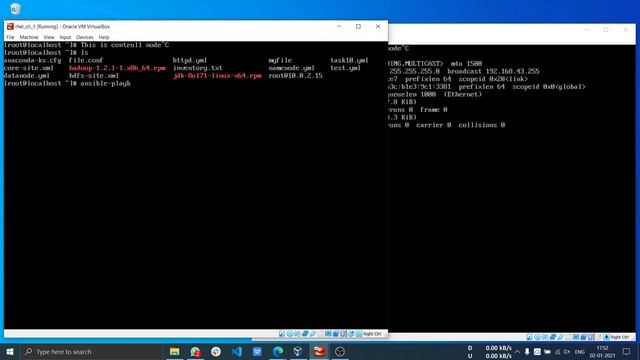The height and width of the screenshot is (360, 640).
Task: Click anaconda-ks.cfg in the terminal listing
Action: (32, 60)
